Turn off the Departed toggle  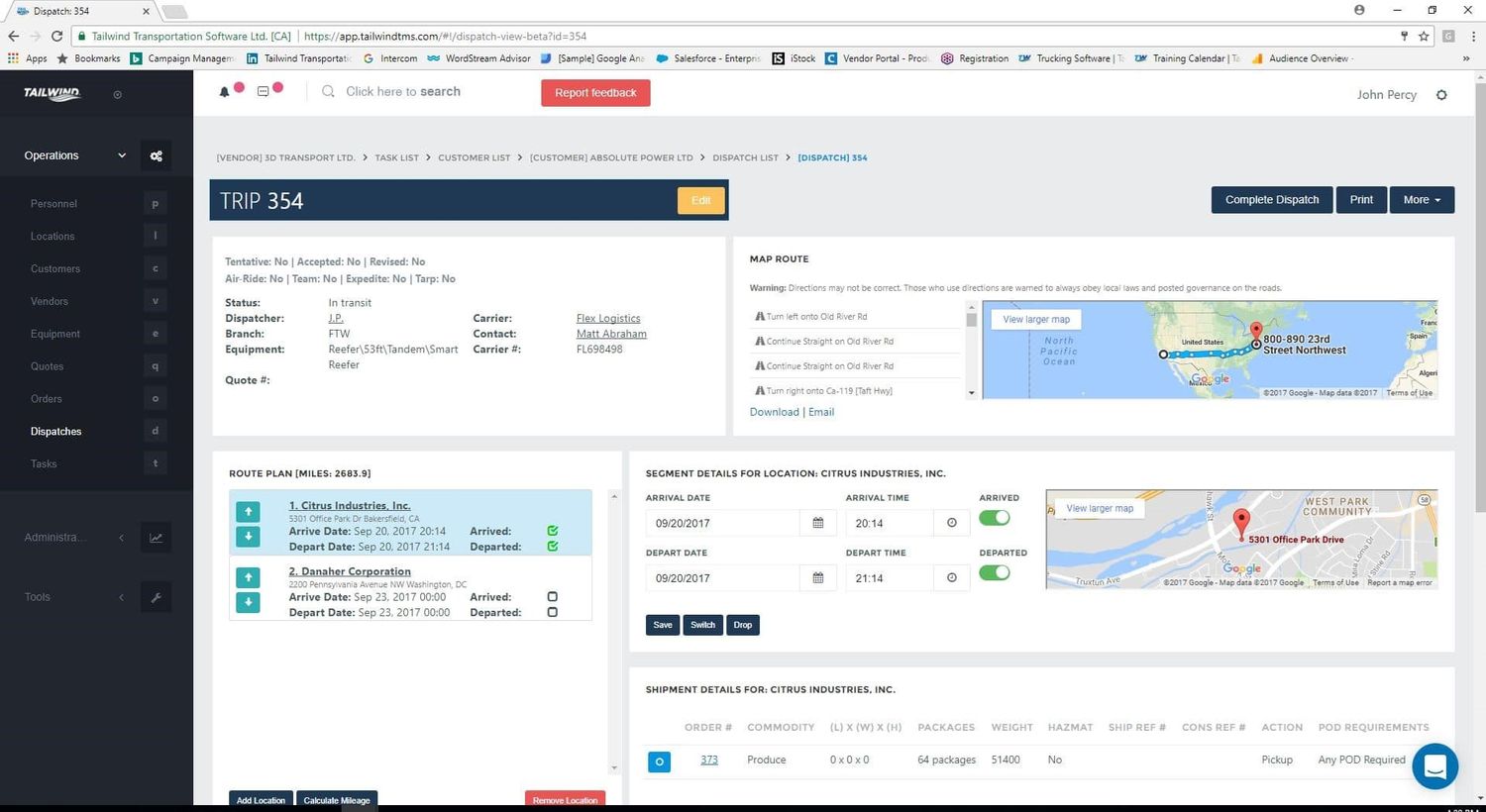[994, 572]
